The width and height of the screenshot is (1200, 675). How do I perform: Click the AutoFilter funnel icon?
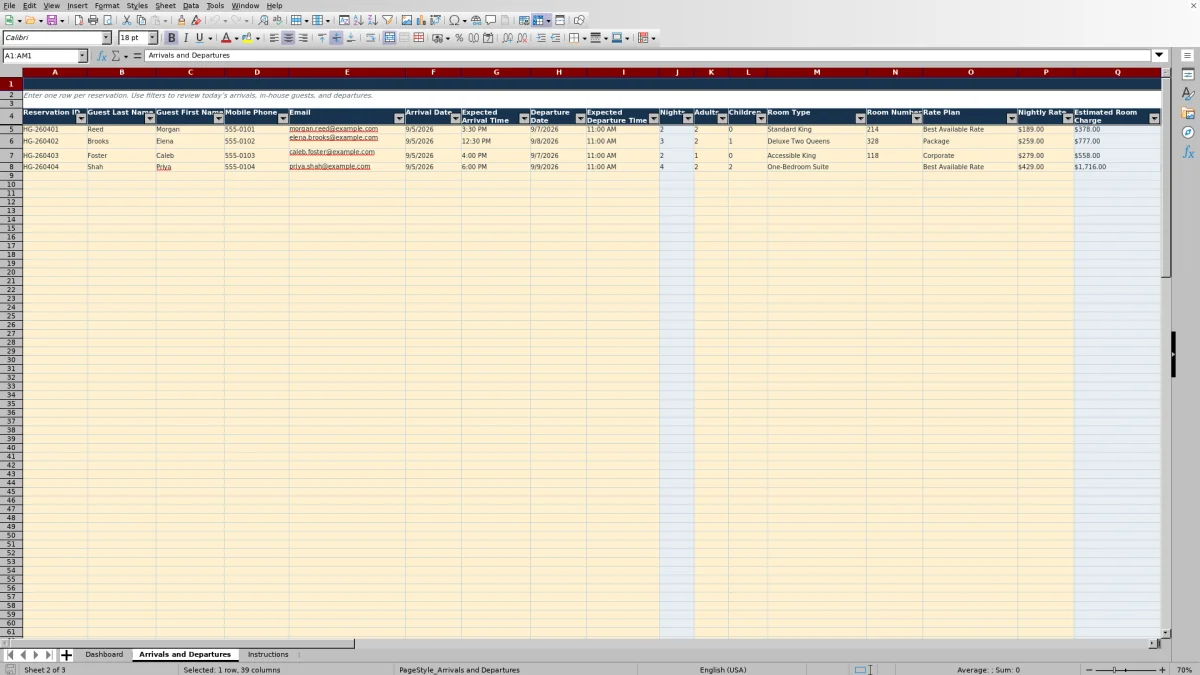[387, 20]
